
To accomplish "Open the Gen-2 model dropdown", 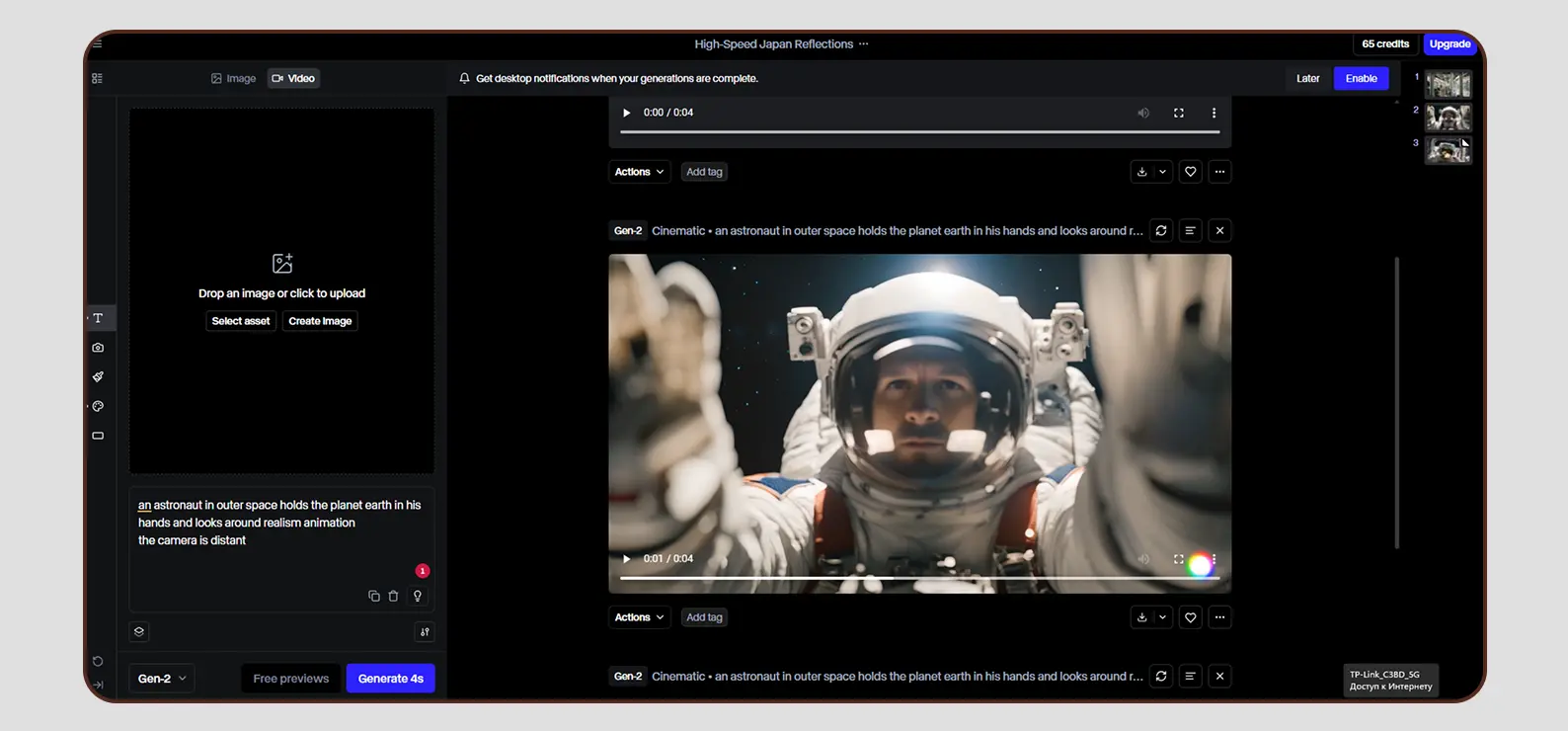I will point(162,679).
